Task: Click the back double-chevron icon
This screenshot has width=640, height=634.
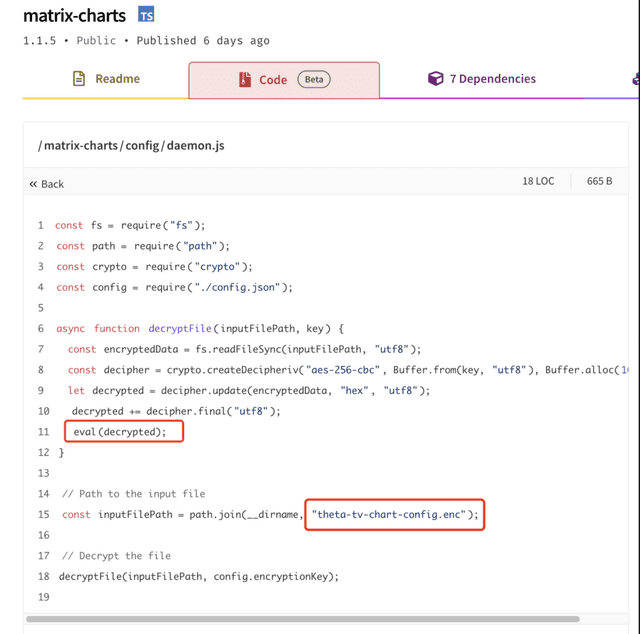Action: click(33, 184)
